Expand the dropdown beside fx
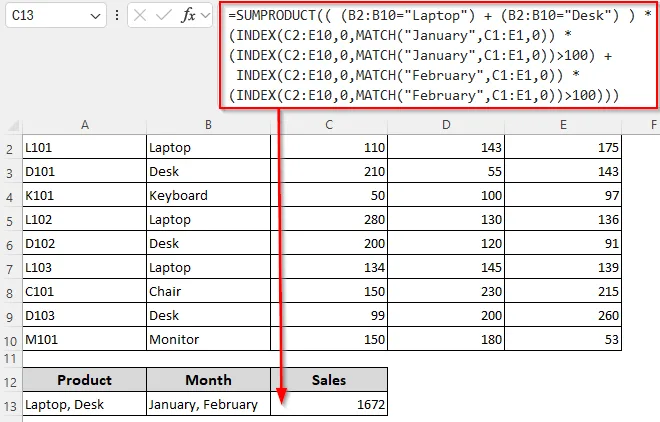 tap(205, 16)
